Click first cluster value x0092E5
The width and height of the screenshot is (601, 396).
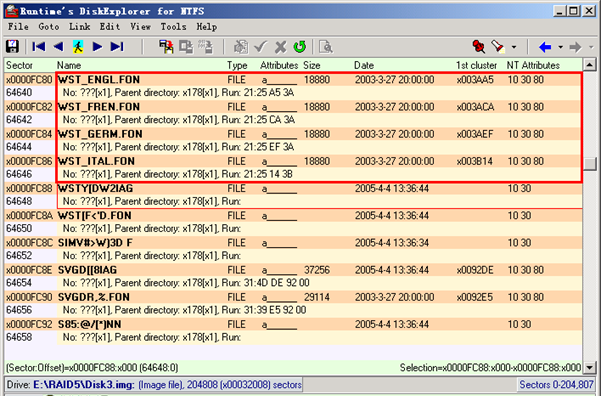pyautogui.click(x=475, y=297)
